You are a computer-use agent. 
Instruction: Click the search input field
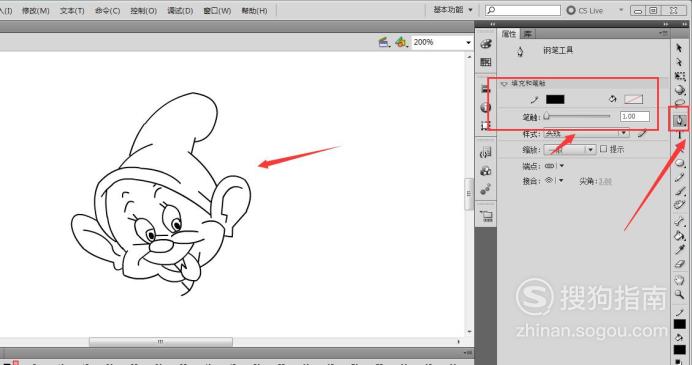coord(523,10)
